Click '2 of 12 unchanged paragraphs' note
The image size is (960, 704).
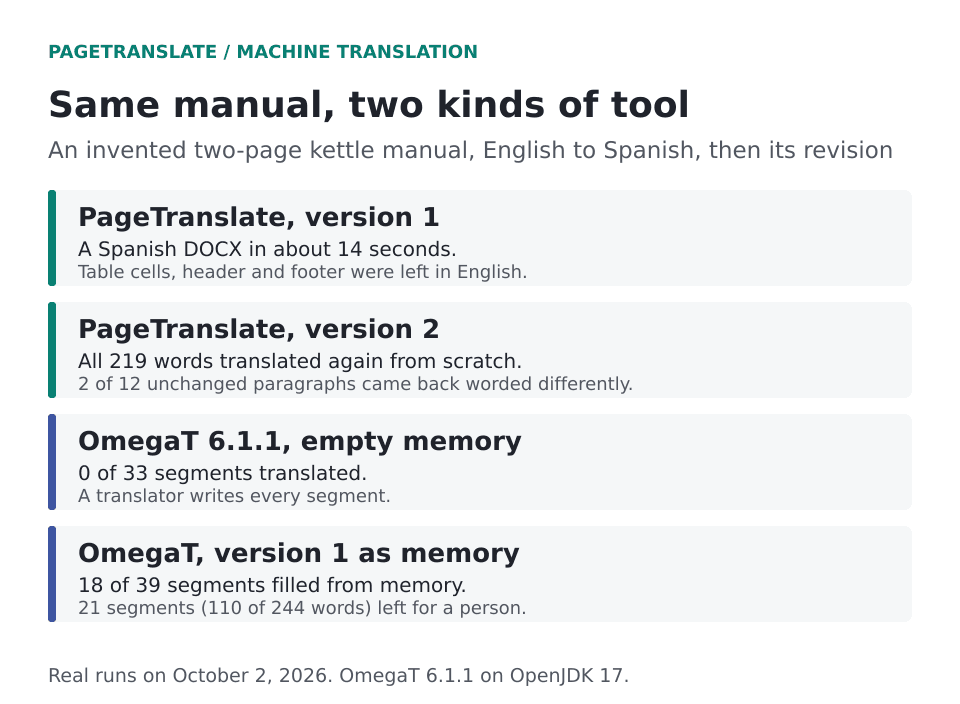355,384
